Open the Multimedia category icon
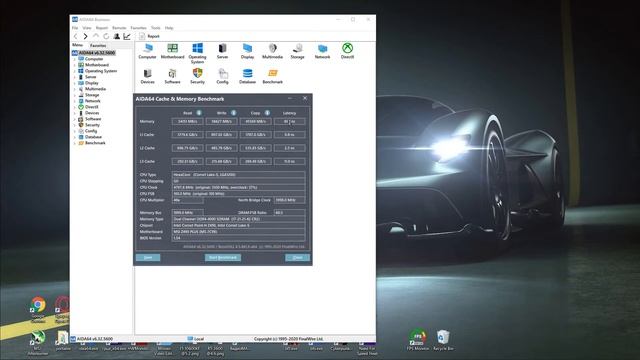640x360 pixels. [x=272, y=51]
